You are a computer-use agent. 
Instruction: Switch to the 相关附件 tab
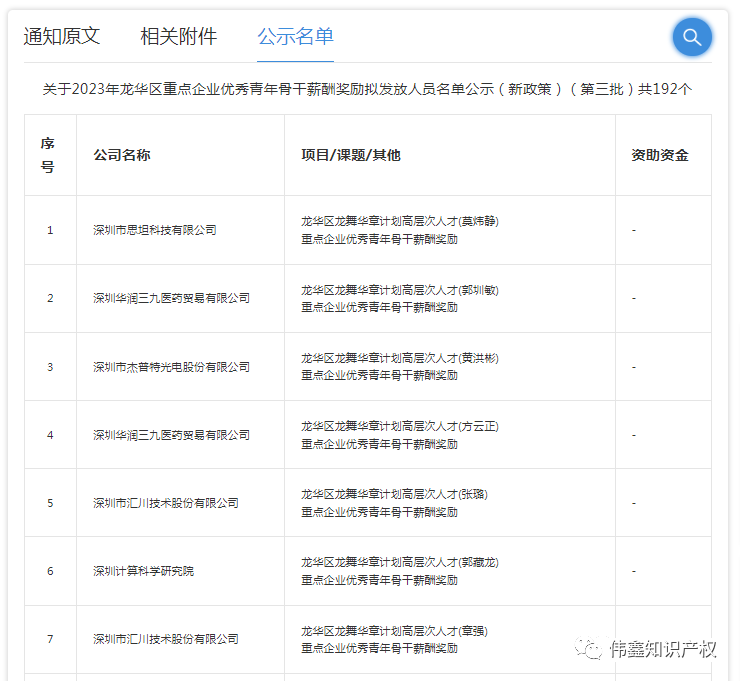[x=178, y=37]
